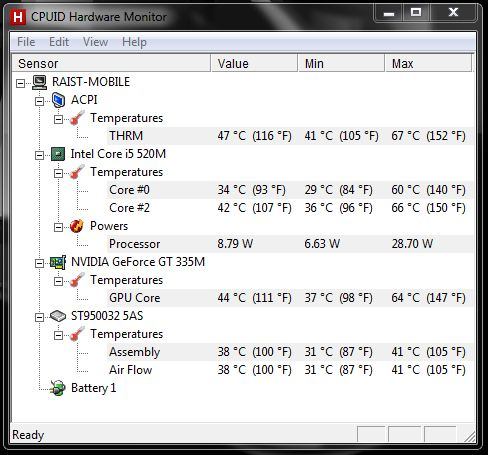The height and width of the screenshot is (455, 488).
Task: Click Air Flow min value 31 °C
Action: click(338, 370)
